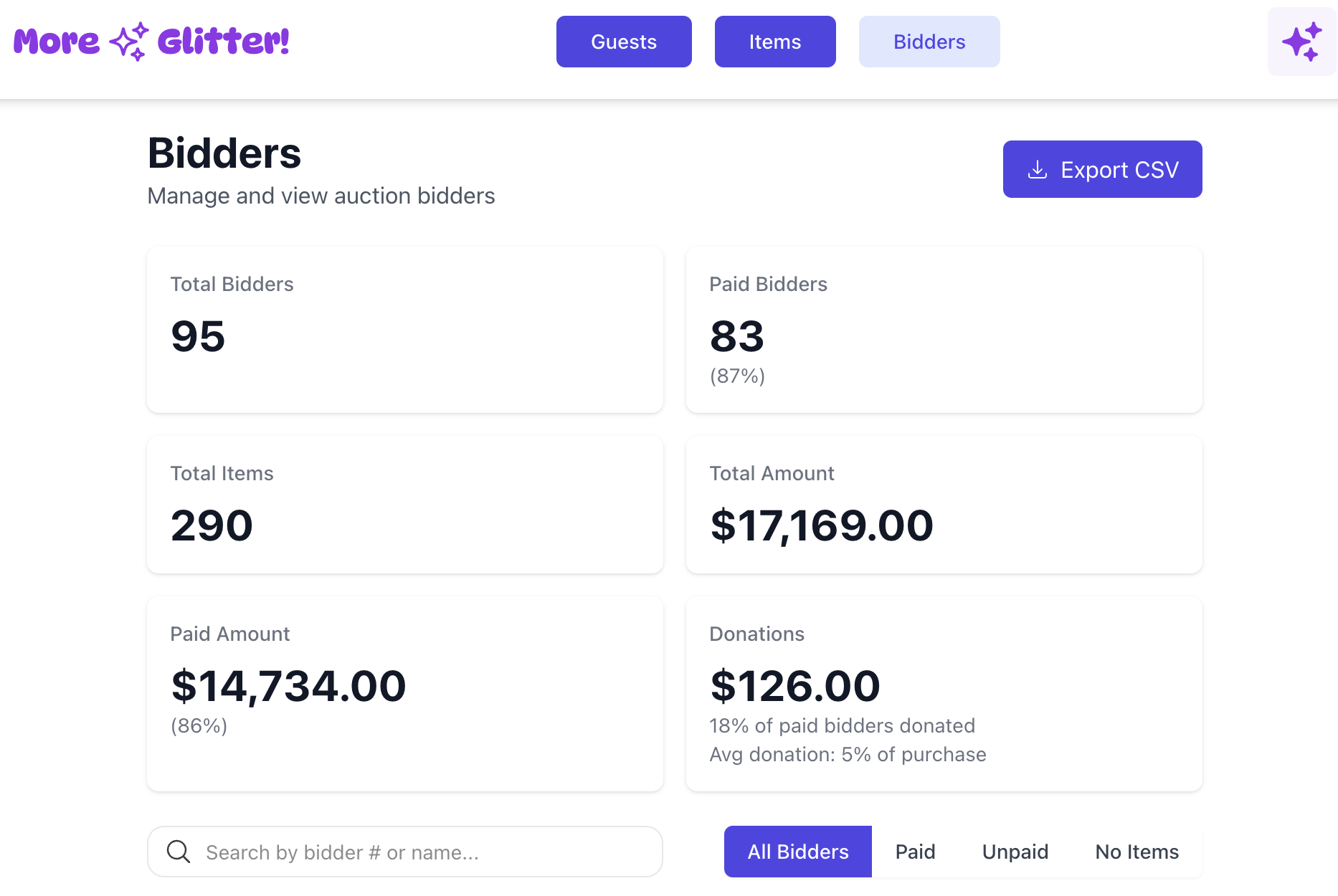Viewport: 1338px width, 896px height.
Task: Click the Donations $126.00 card
Action: [944, 694]
